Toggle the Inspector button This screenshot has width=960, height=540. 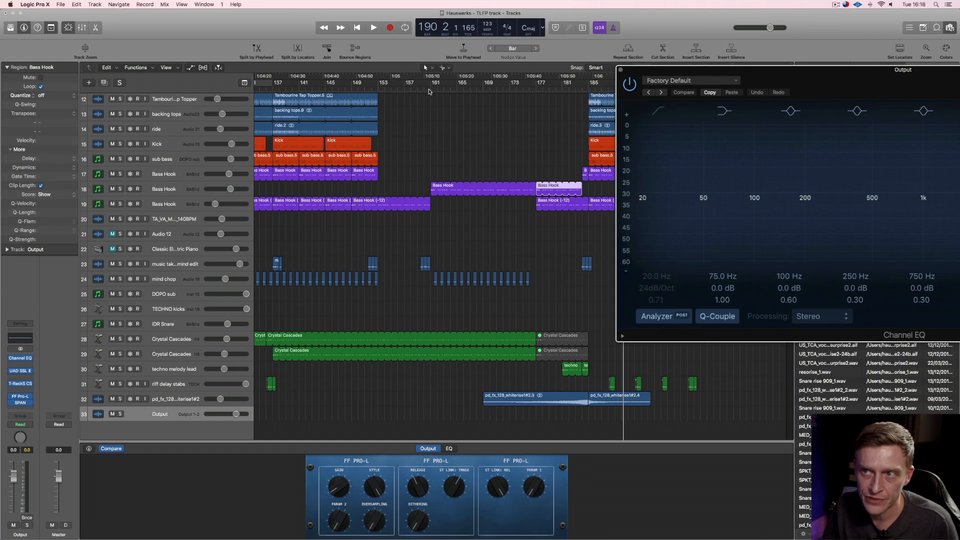point(24,28)
